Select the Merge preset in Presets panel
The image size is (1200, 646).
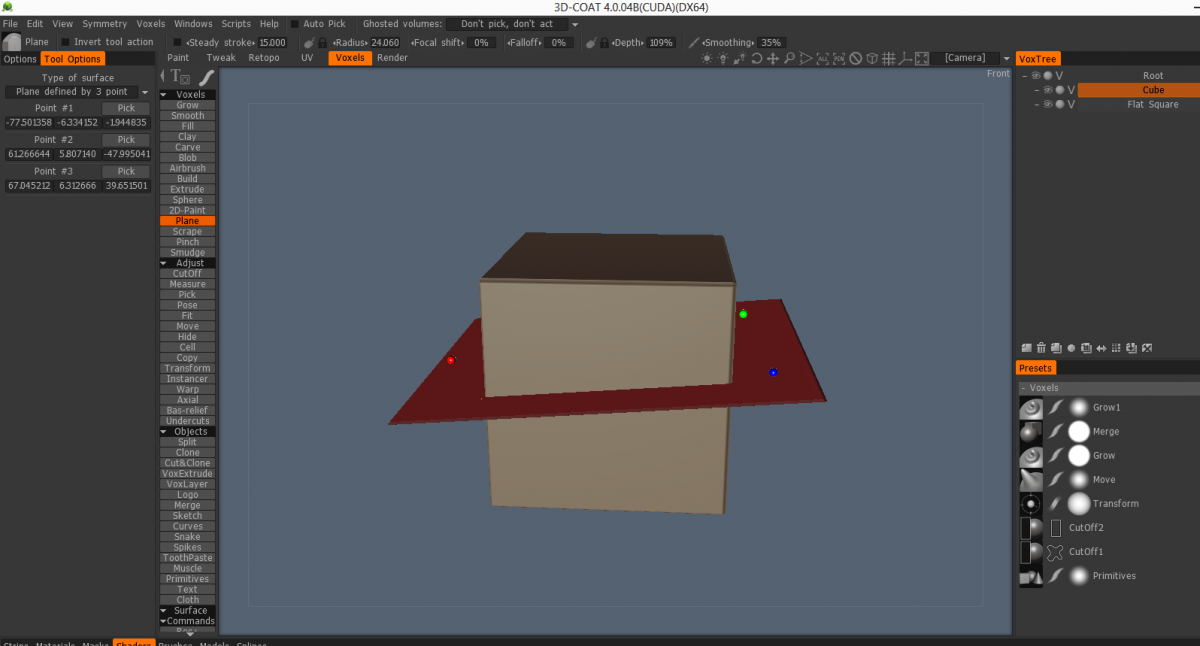point(1105,431)
